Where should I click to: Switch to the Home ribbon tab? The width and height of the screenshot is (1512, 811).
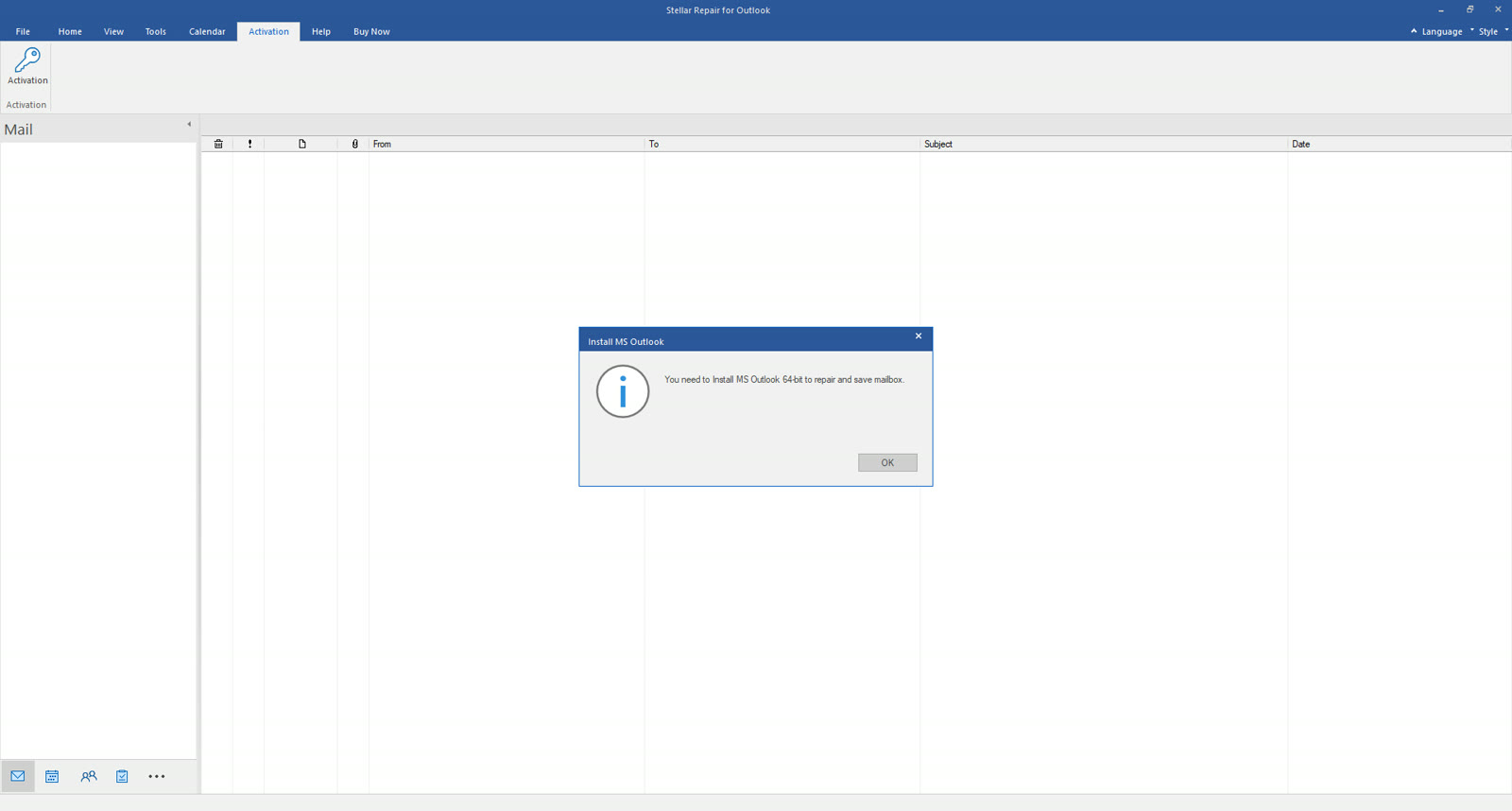70,31
